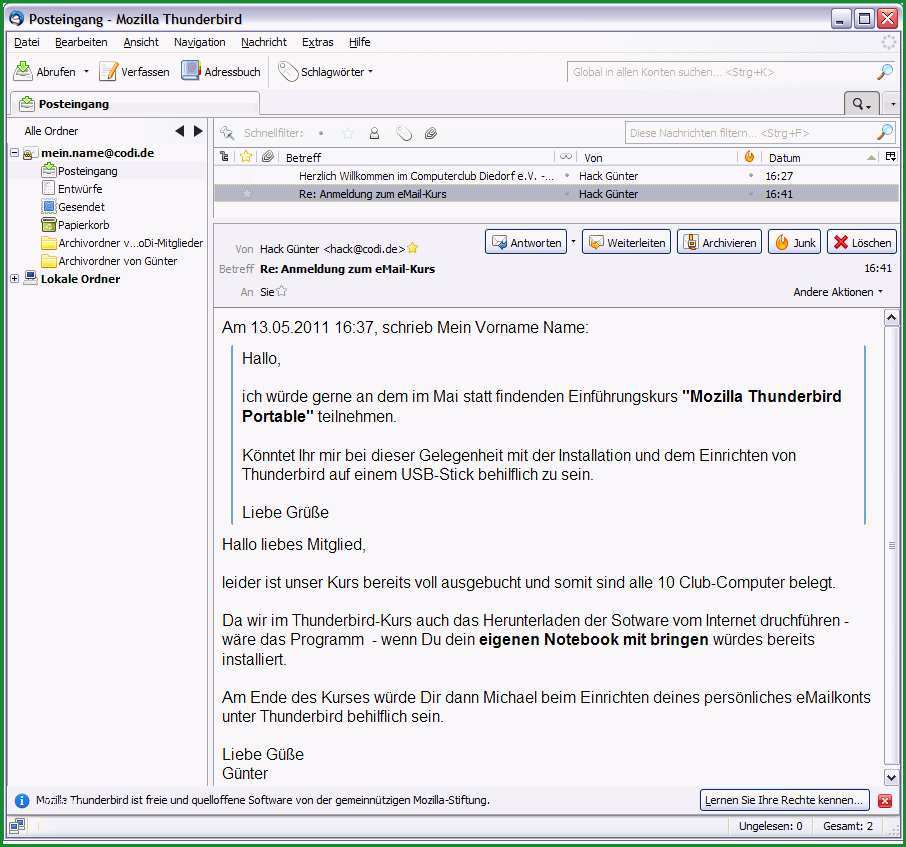906x847 pixels.
Task: Open the Extras menu
Action: tap(317, 42)
